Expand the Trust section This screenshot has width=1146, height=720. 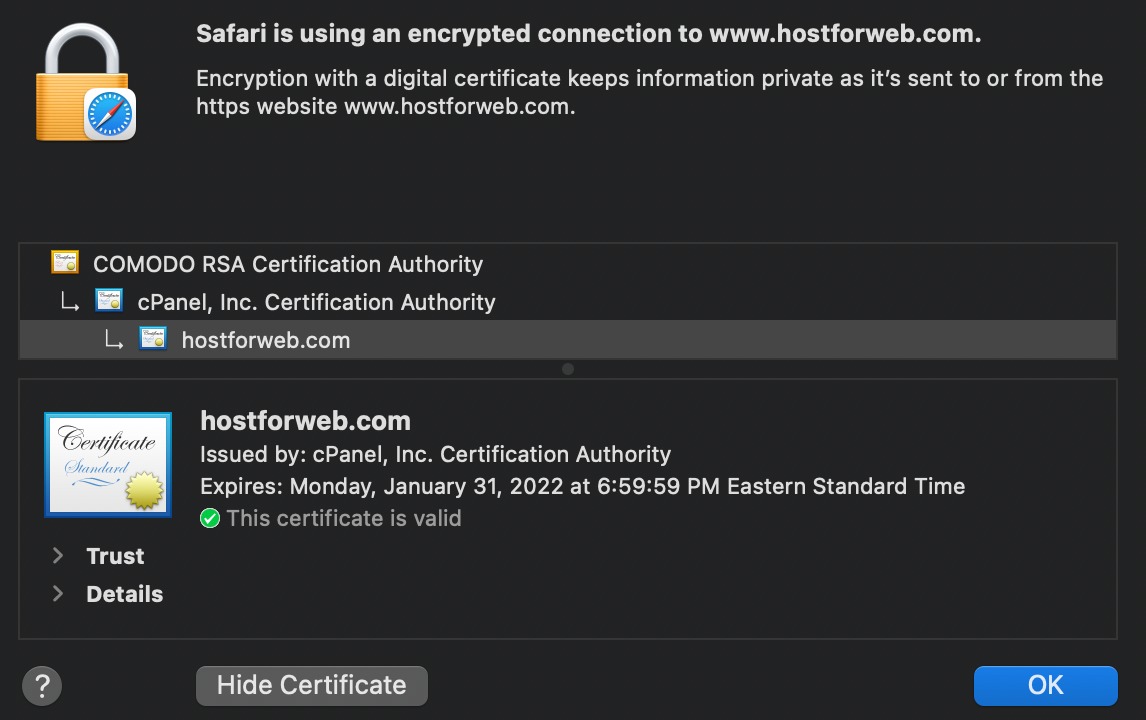pos(58,556)
